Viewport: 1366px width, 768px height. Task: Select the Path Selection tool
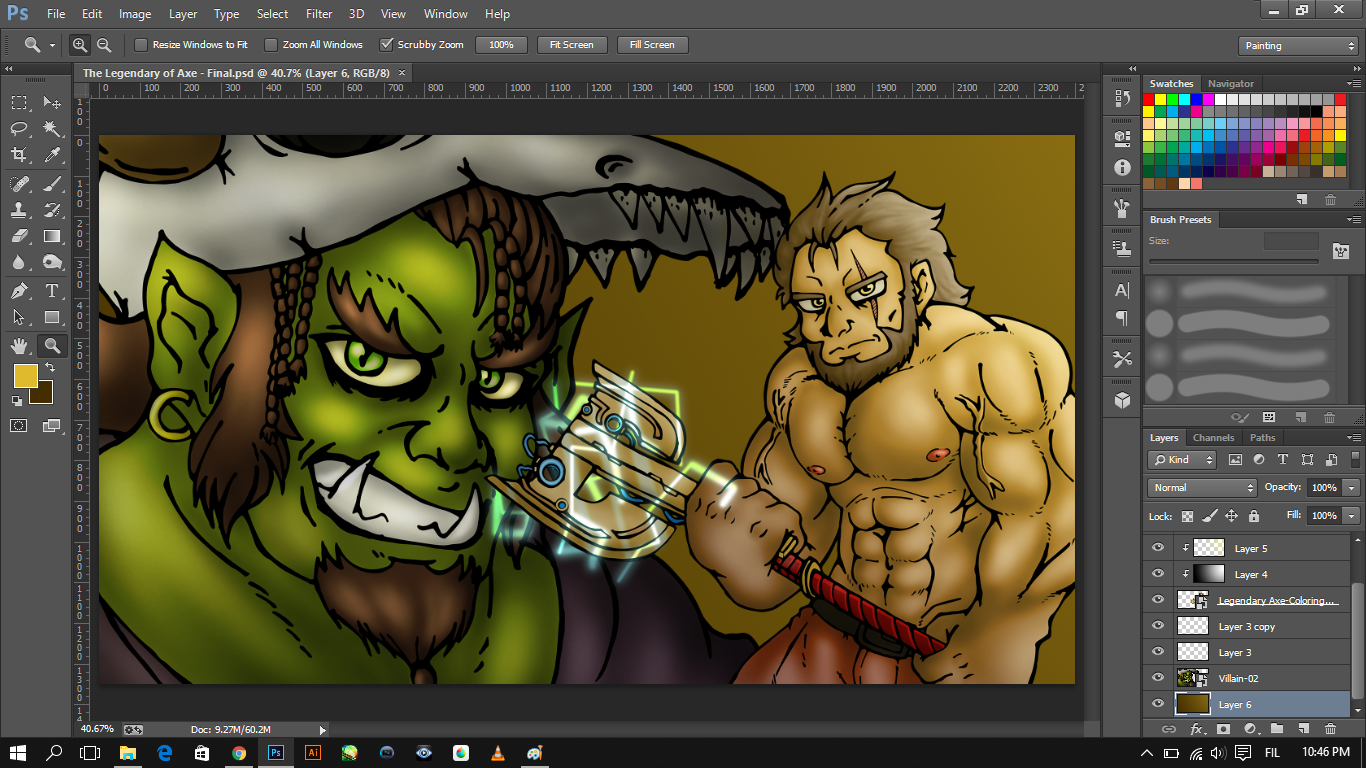tap(19, 317)
